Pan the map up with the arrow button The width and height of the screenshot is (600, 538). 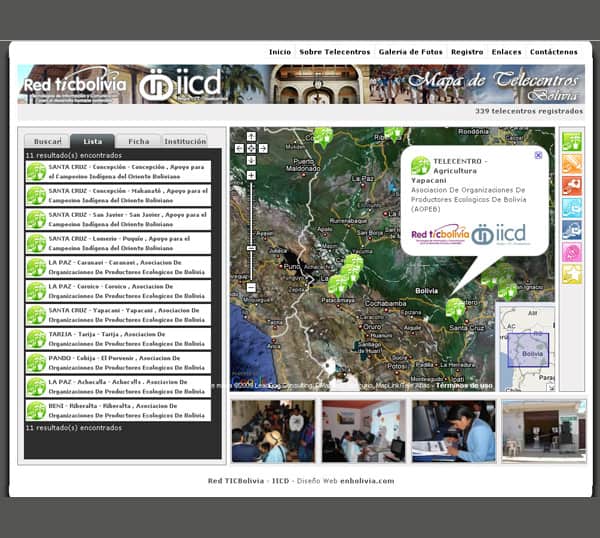tap(251, 137)
